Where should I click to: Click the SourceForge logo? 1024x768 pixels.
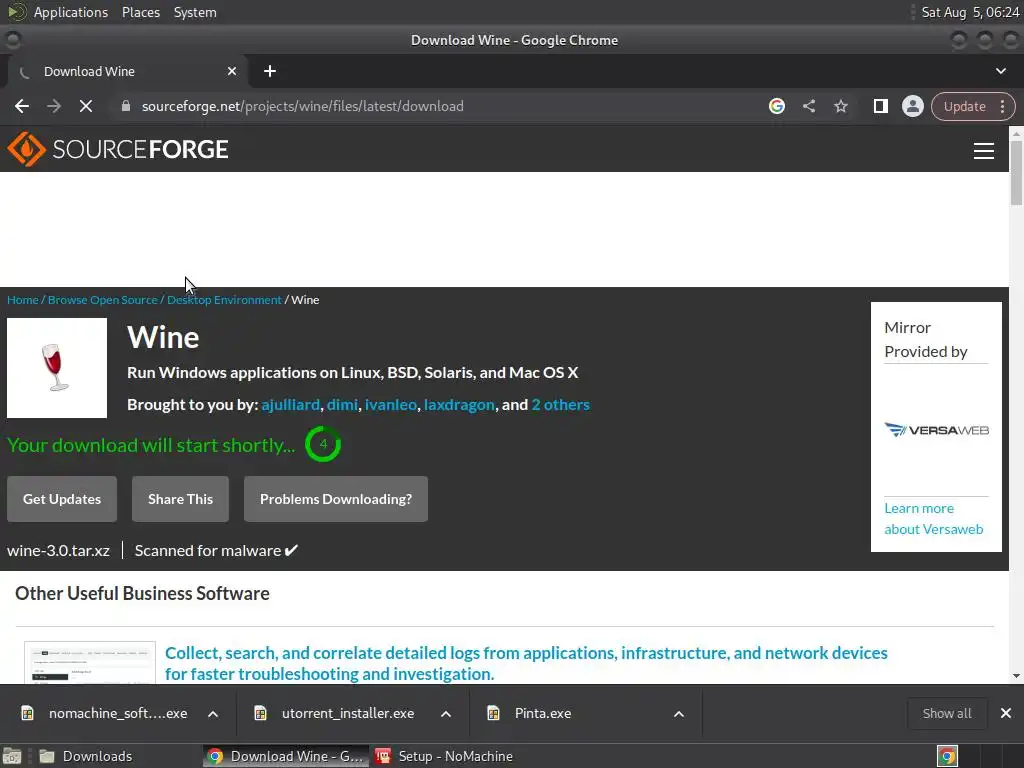pos(118,149)
